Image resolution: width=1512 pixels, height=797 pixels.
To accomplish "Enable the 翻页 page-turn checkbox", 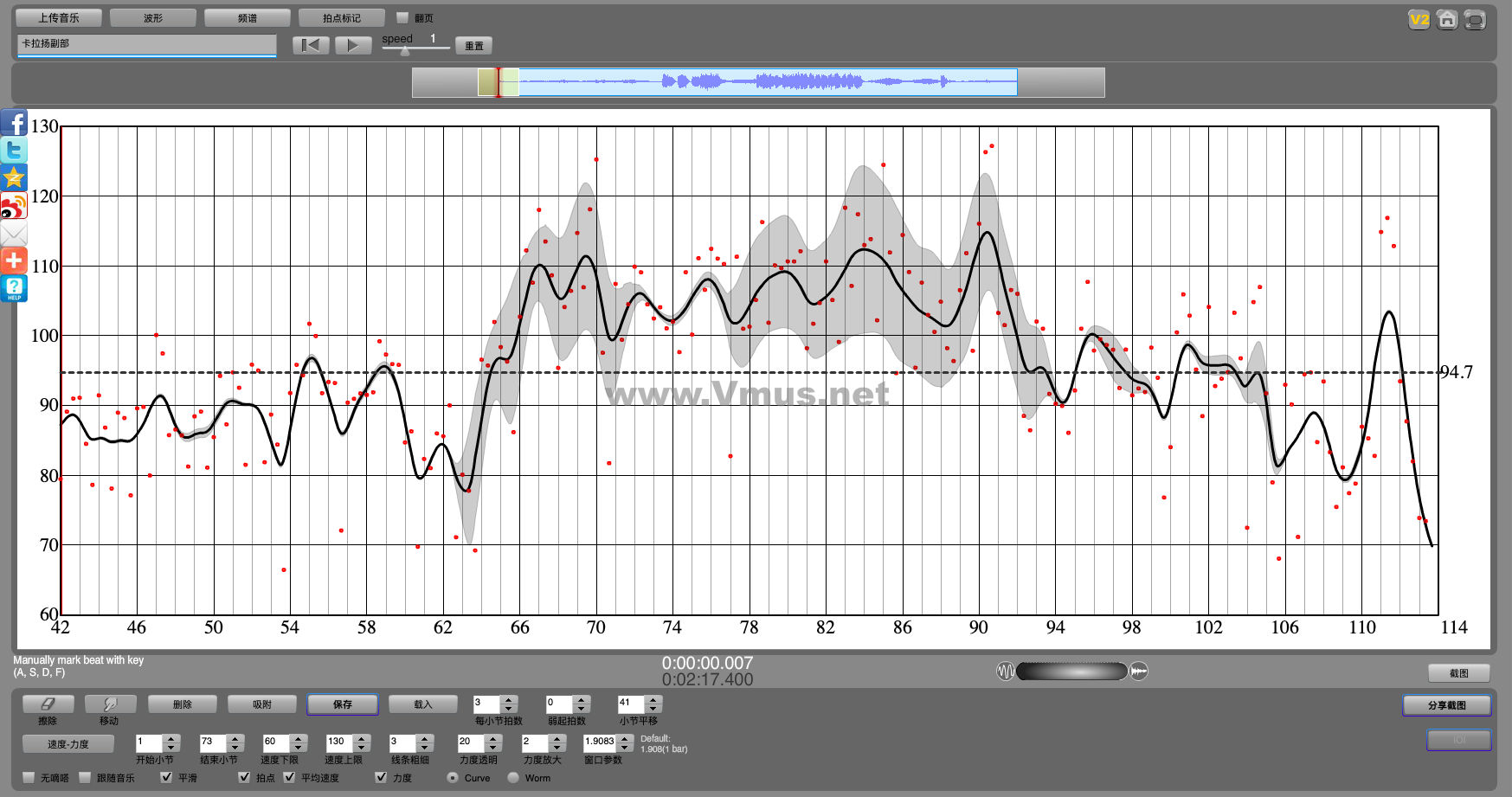I will coord(402,17).
